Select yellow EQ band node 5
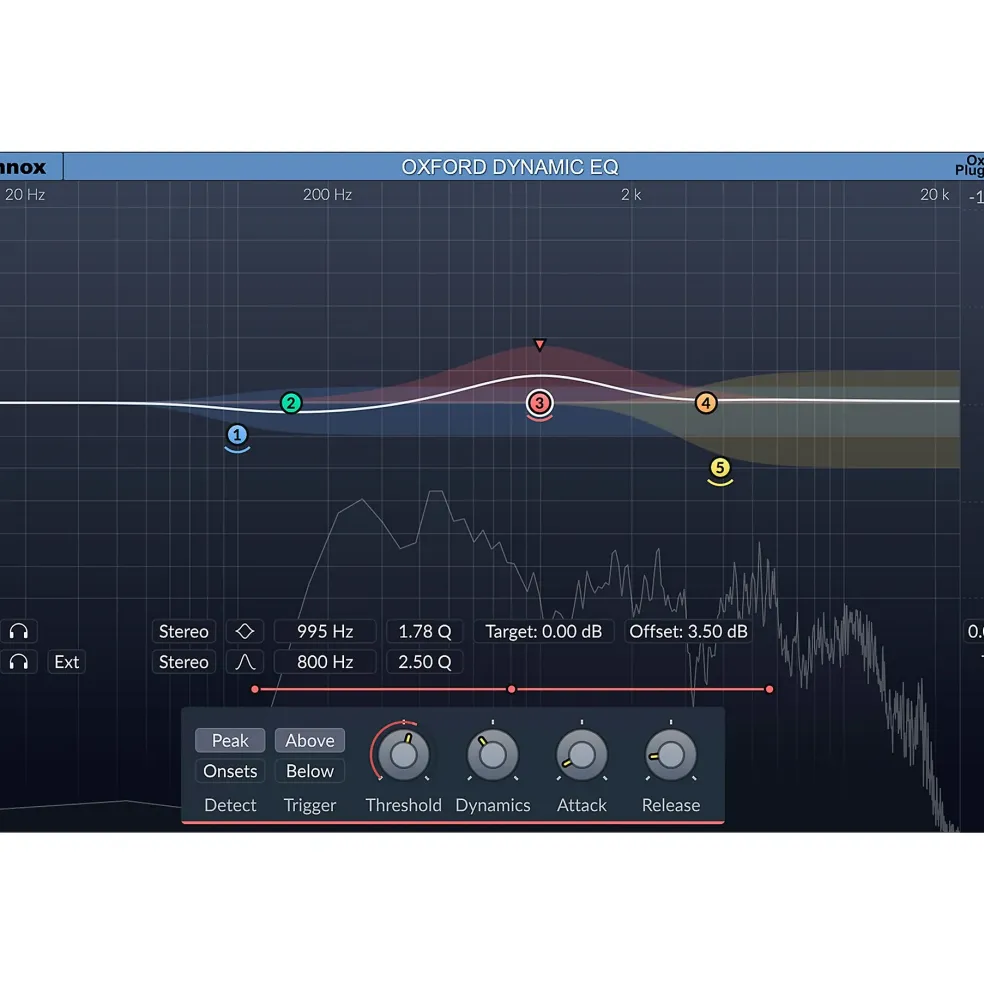Image resolution: width=984 pixels, height=985 pixels. point(719,467)
